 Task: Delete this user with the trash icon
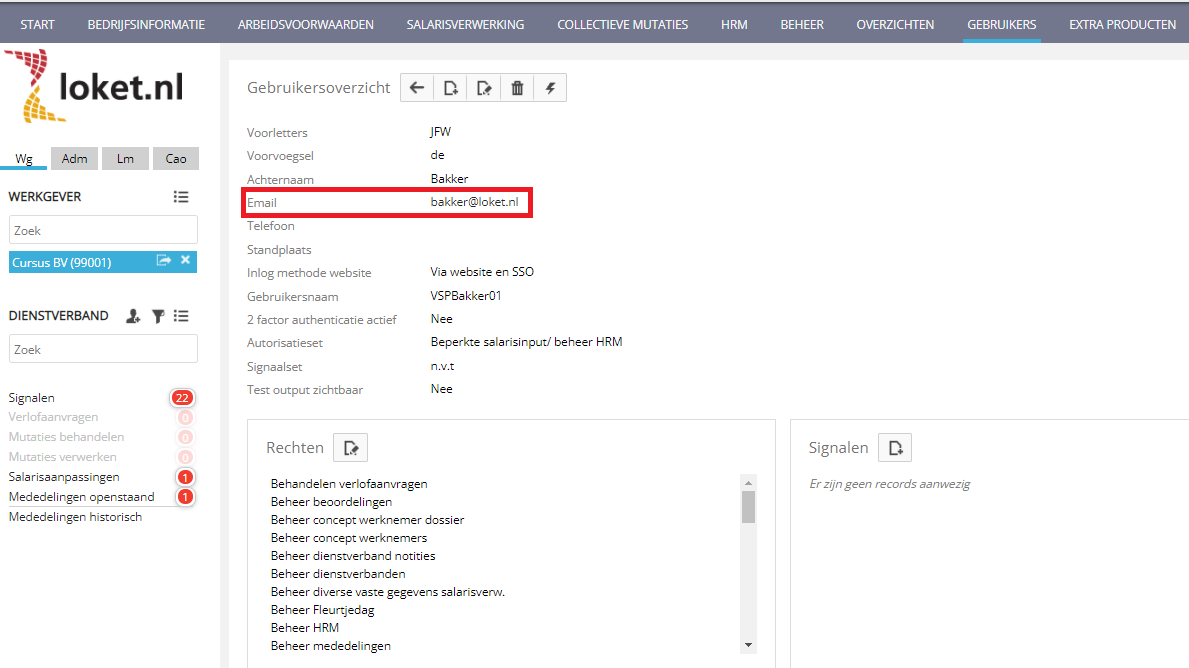tap(517, 87)
